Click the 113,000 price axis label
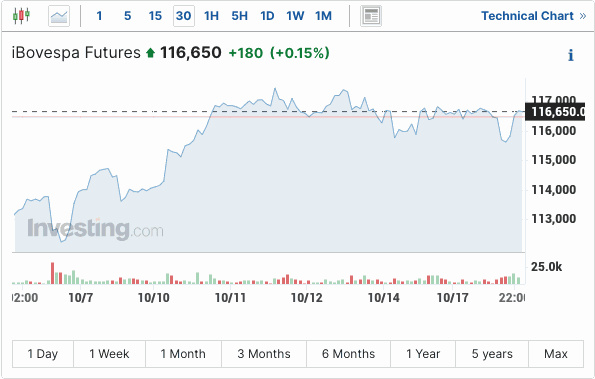595x379 pixels. pyautogui.click(x=554, y=219)
